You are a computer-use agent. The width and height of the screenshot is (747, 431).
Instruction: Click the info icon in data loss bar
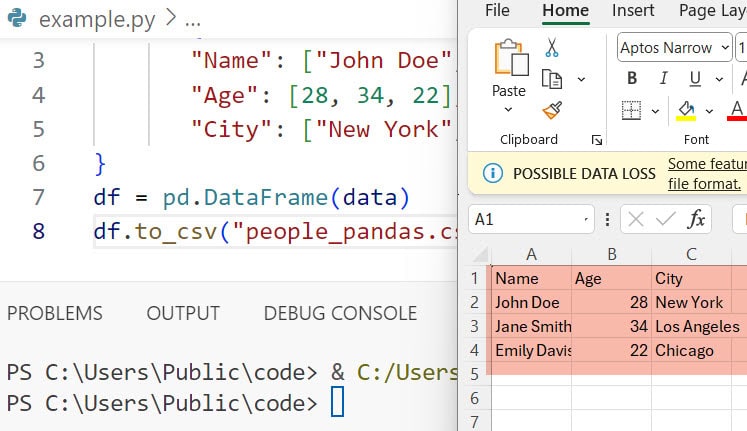pos(493,173)
